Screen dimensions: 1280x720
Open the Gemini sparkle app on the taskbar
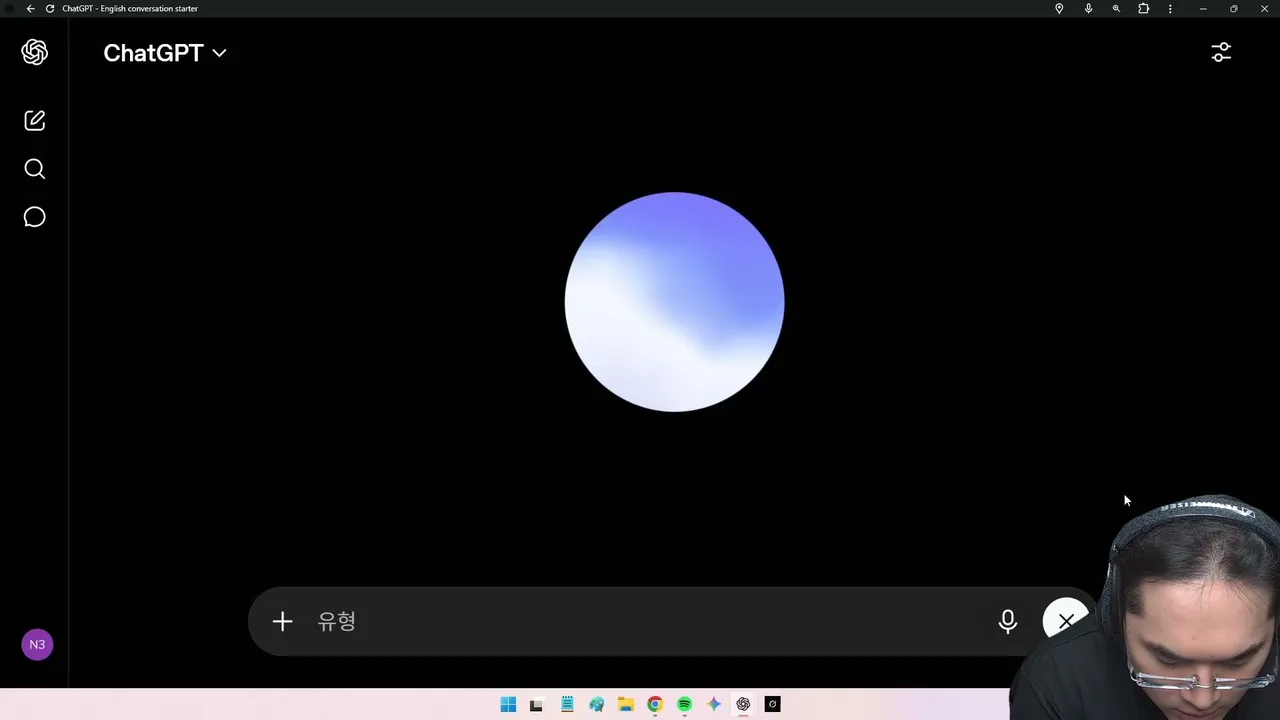pos(714,704)
